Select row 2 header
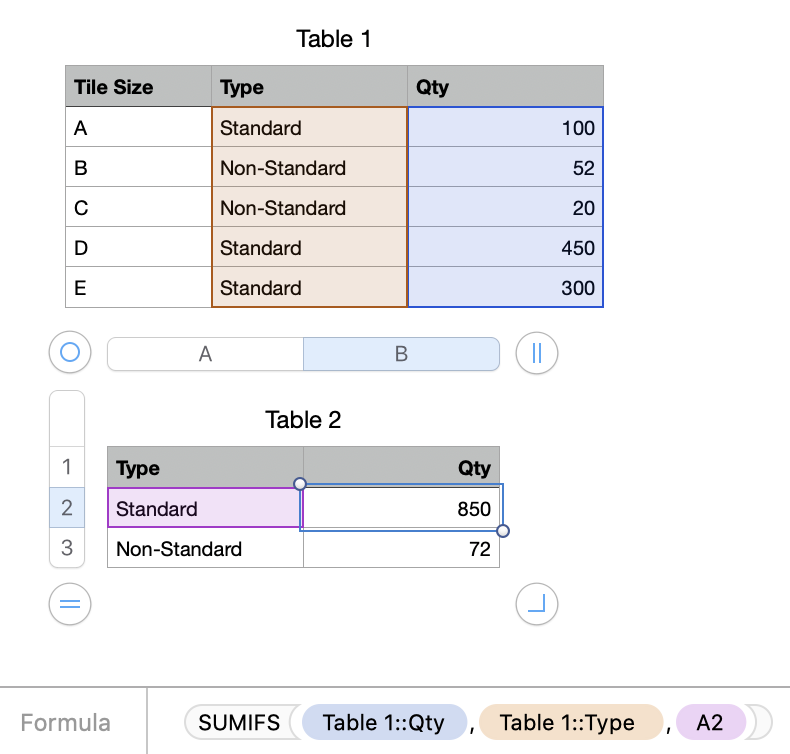Viewport: 790px width, 754px height. coord(67,508)
